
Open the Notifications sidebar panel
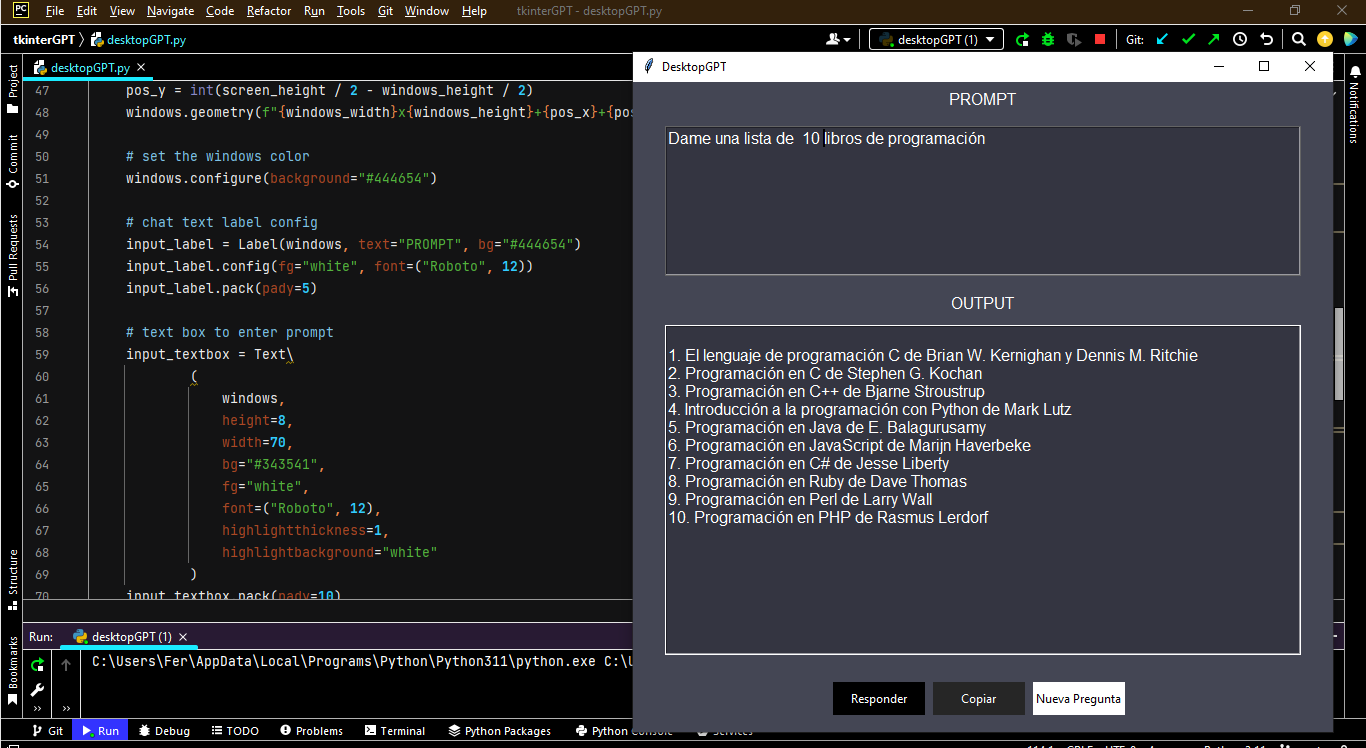coord(1354,106)
